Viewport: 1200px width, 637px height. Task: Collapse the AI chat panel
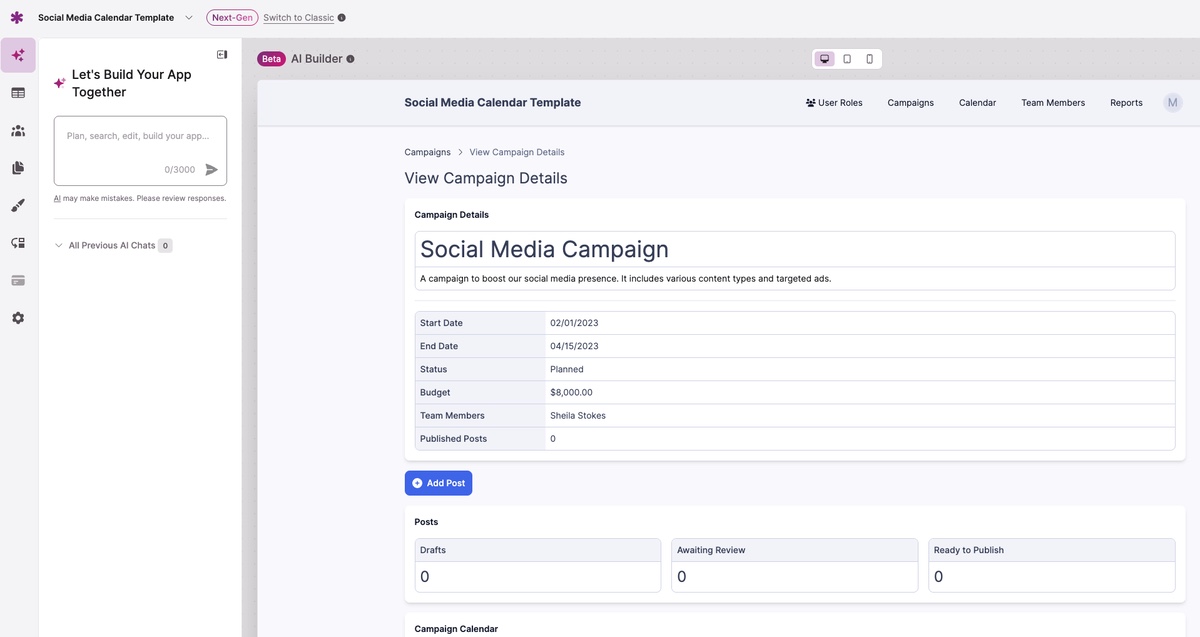coord(222,54)
